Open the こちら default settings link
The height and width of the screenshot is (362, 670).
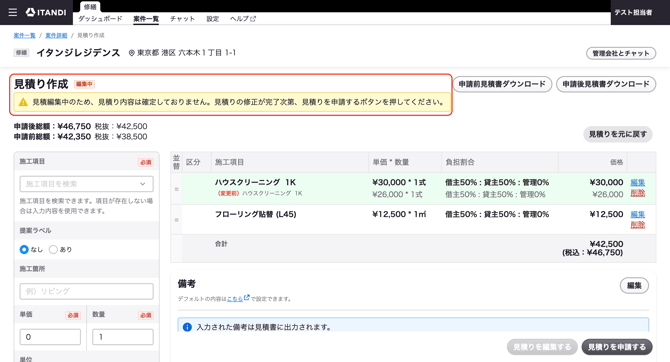tap(235, 299)
